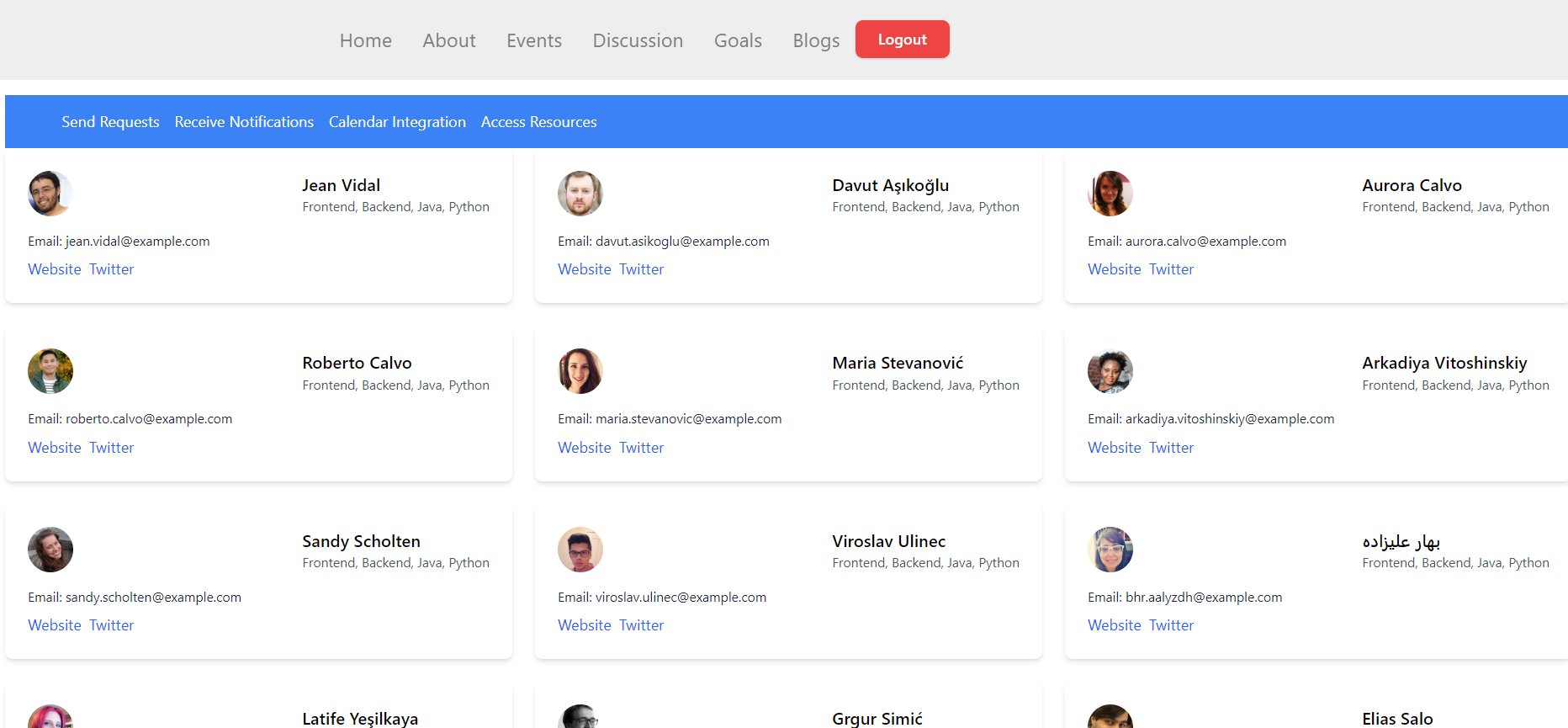Screen dimensions: 1568x728
Task: Visit Maria Stevanović's Website link
Action: click(585, 448)
